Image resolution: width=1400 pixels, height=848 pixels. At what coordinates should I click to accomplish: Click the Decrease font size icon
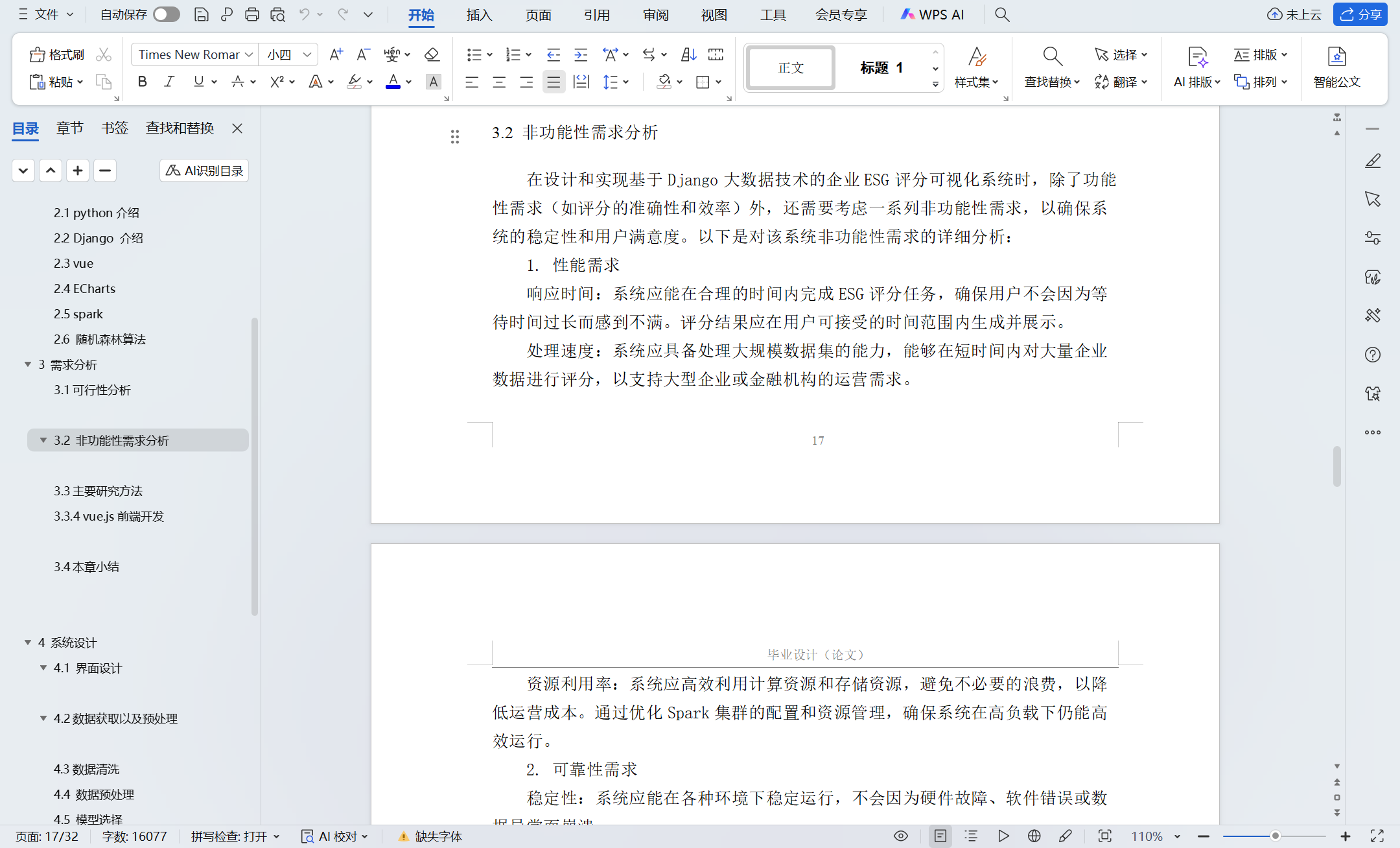(363, 54)
